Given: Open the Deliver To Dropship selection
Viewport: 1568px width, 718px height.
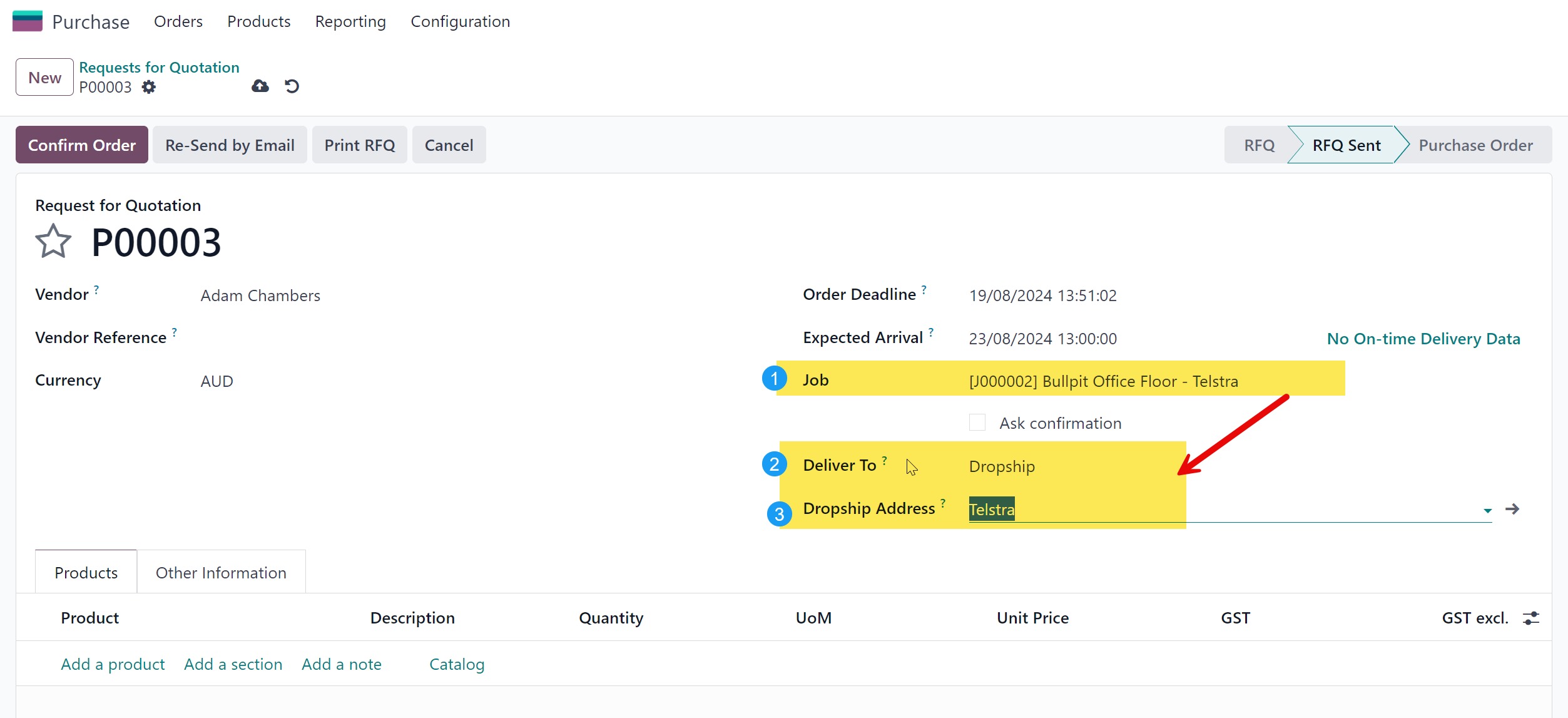Looking at the screenshot, I should coord(1002,466).
